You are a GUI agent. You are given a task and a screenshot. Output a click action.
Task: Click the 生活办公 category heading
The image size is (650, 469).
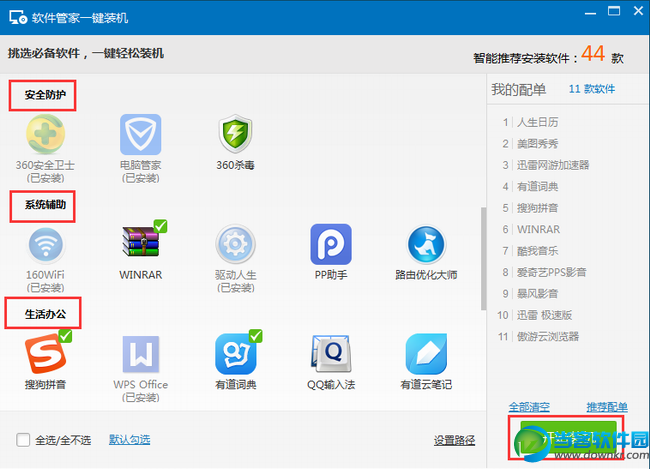point(45,314)
